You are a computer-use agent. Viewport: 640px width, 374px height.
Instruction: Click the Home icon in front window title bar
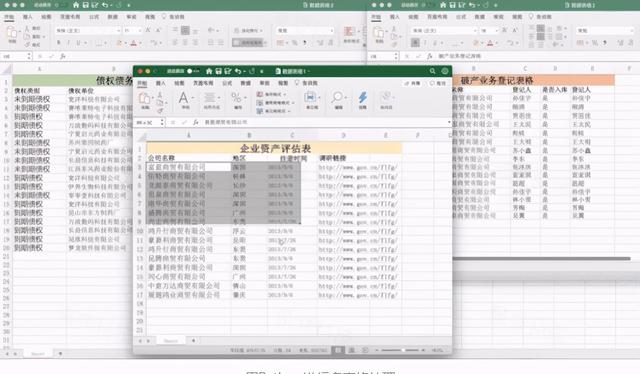[x=209, y=71]
